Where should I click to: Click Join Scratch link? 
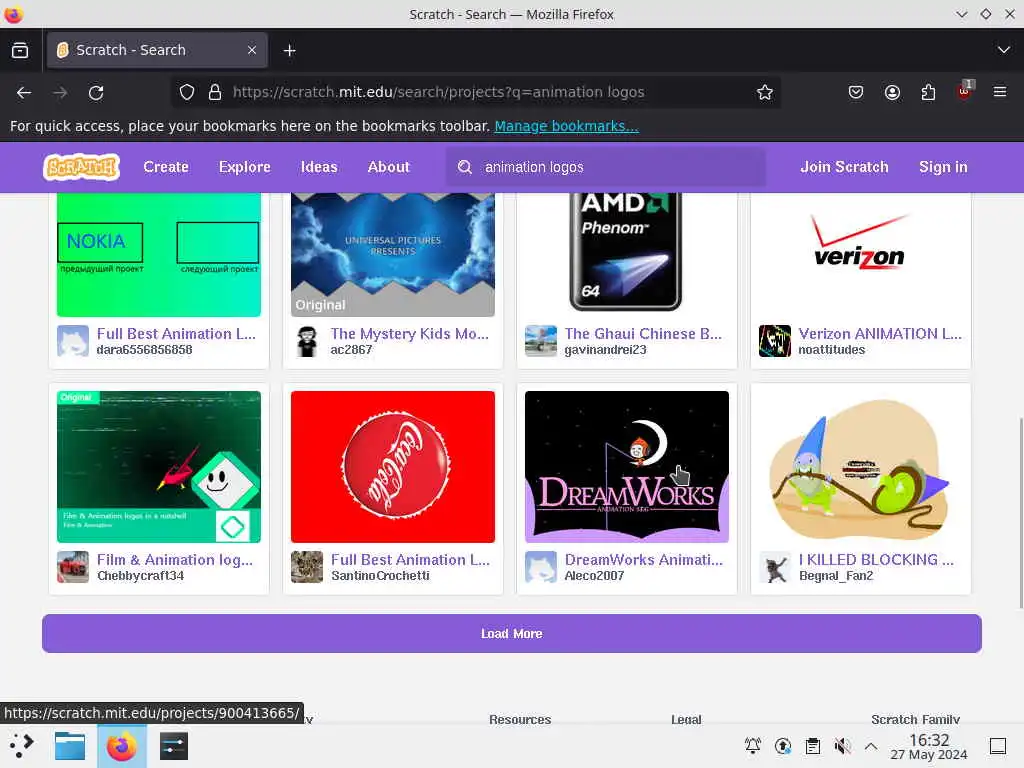844,167
